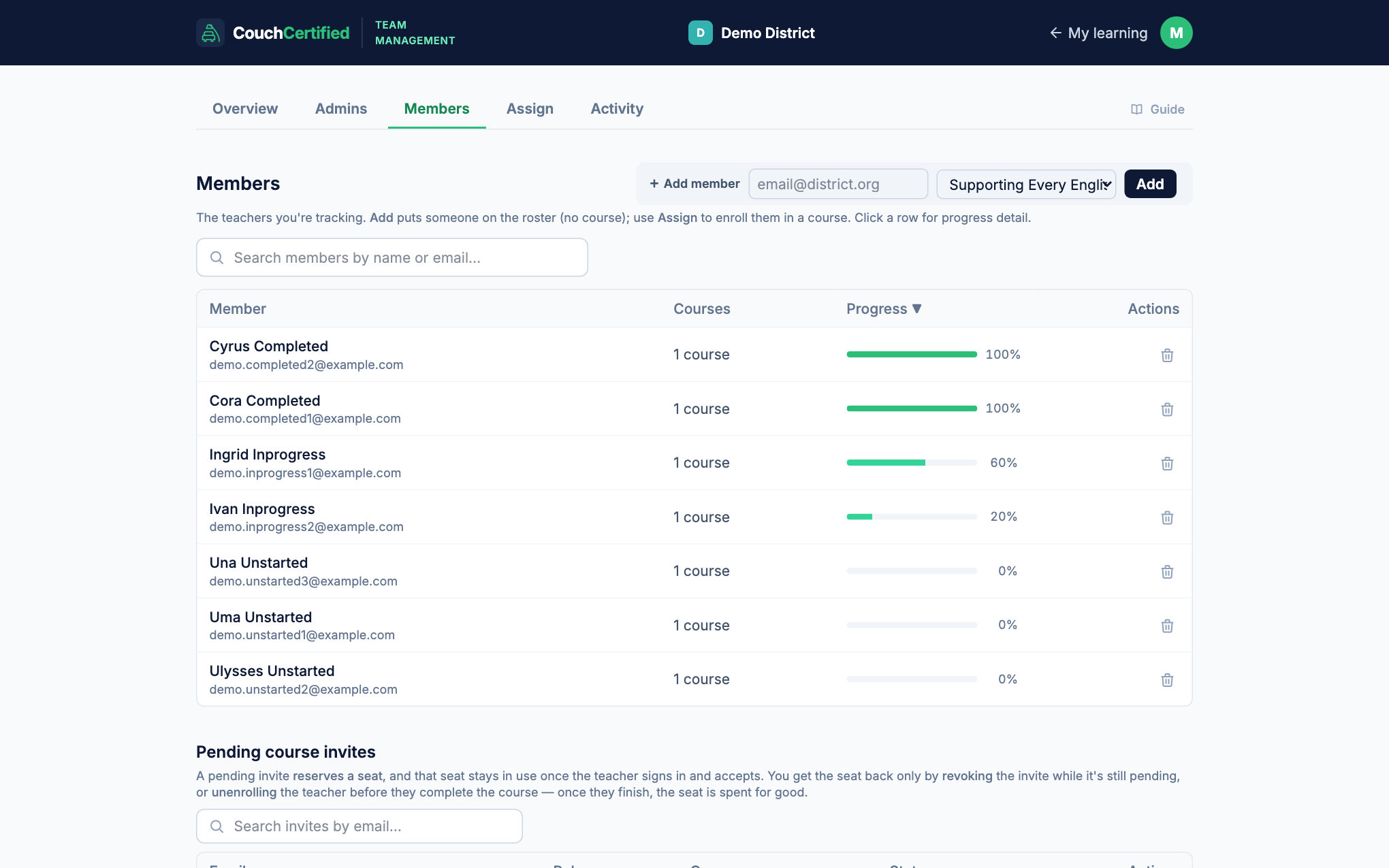Click the Ulysses Unstarted name
The image size is (1389, 868).
272,671
